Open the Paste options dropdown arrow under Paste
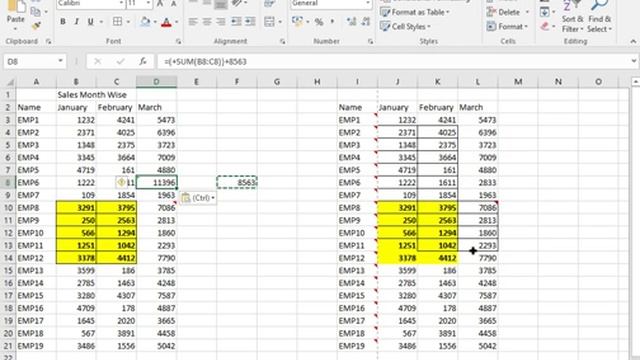640x360 pixels. point(16,29)
